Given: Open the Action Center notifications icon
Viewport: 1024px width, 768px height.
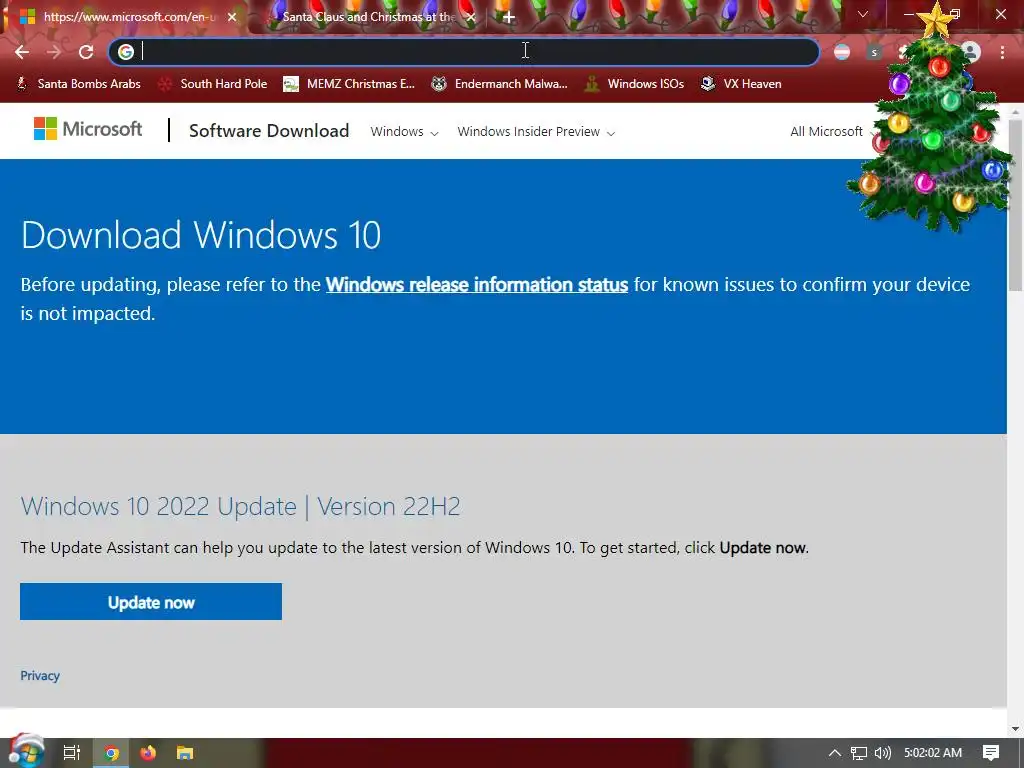Looking at the screenshot, I should tap(991, 753).
